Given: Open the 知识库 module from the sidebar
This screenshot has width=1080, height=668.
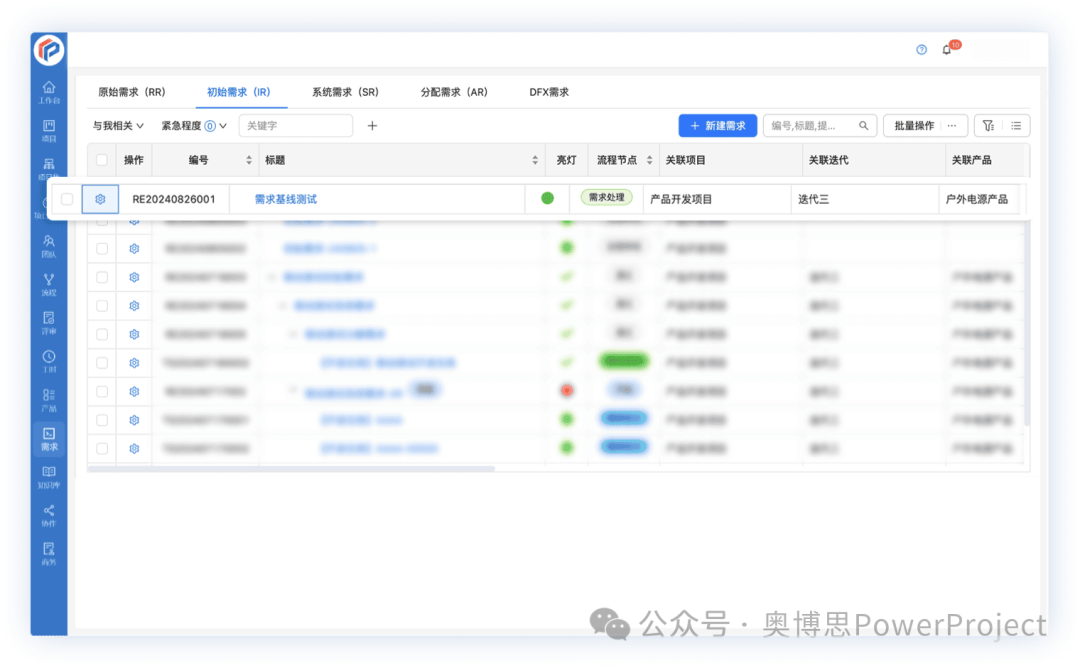Looking at the screenshot, I should pos(48,477).
